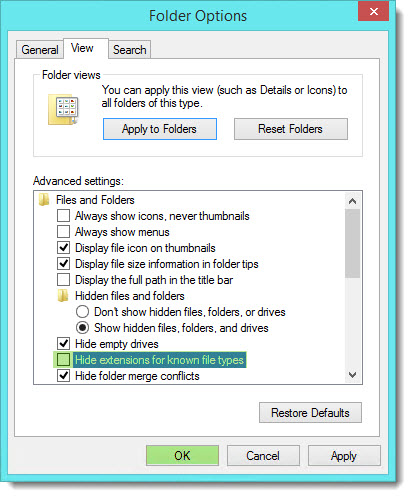Uncheck Display file icon on thumbnails
This screenshot has width=411, height=497.
click(63, 248)
